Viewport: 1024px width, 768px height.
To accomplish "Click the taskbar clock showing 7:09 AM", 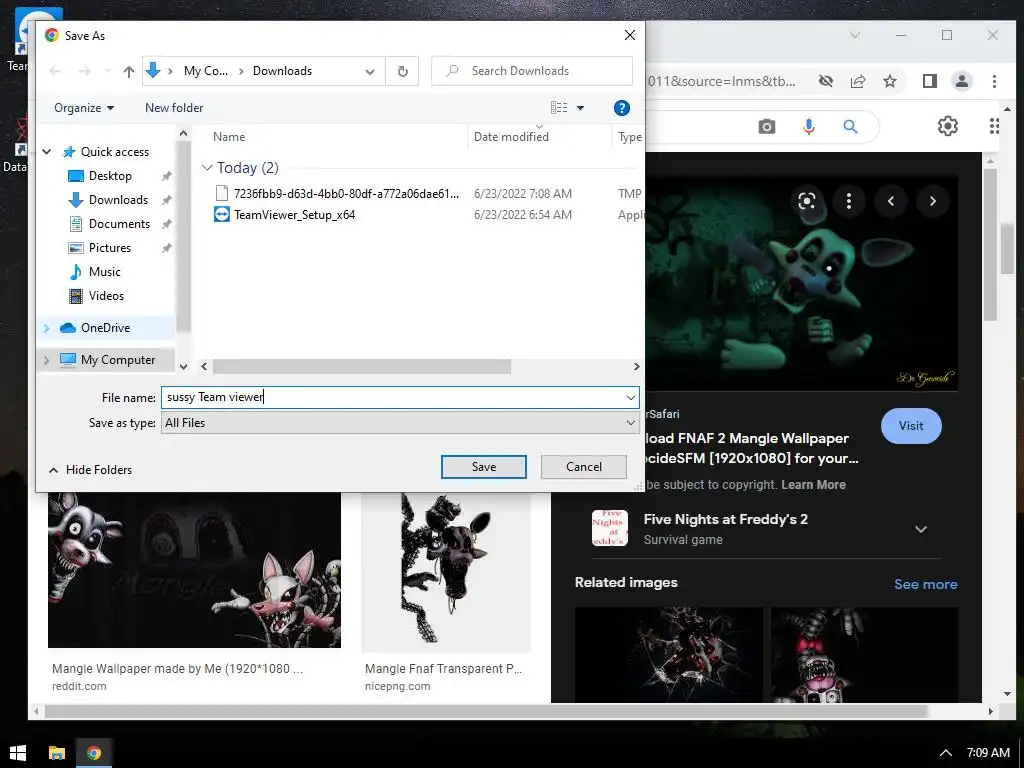I will point(988,753).
